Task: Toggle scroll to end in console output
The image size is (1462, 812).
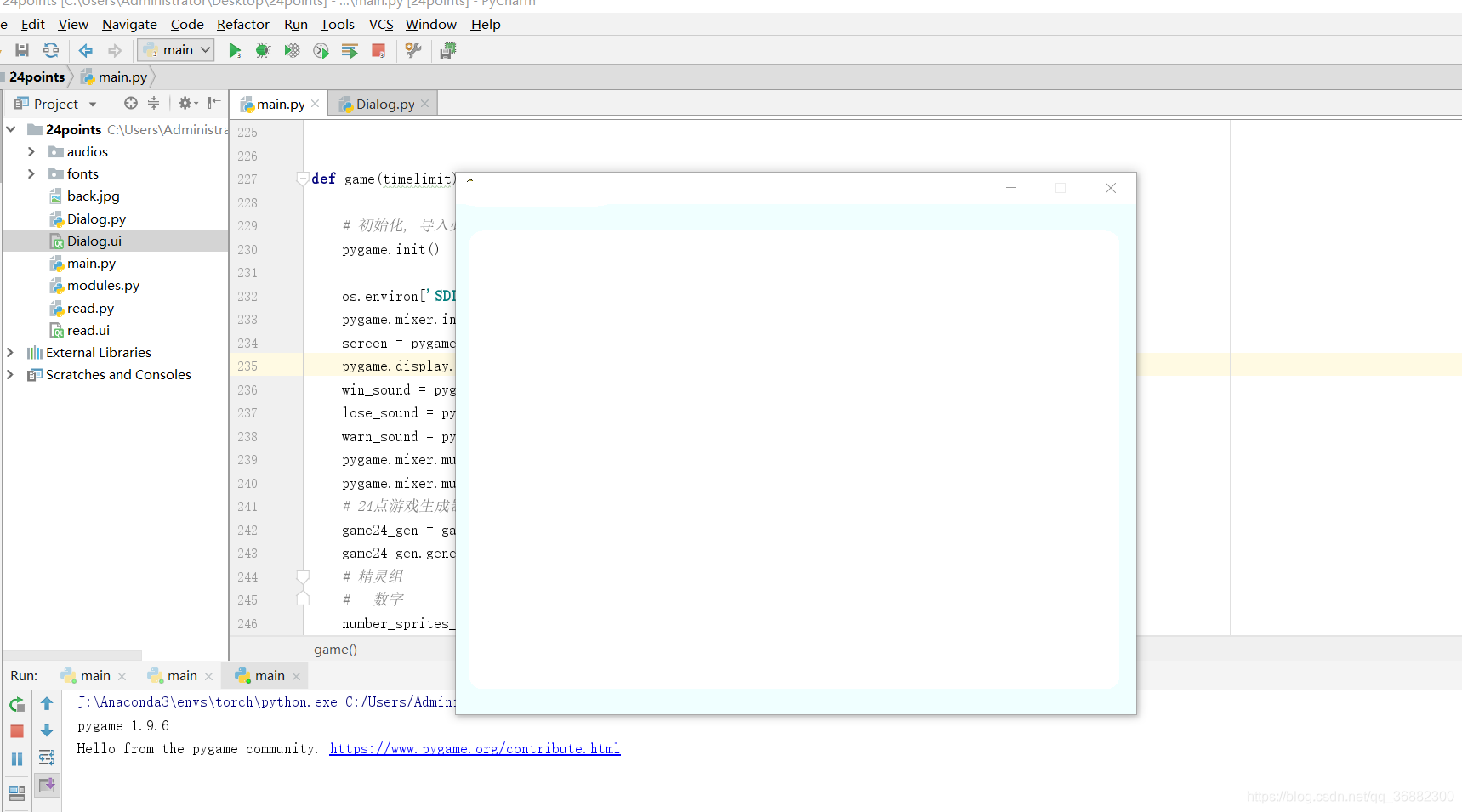Action: point(47,786)
